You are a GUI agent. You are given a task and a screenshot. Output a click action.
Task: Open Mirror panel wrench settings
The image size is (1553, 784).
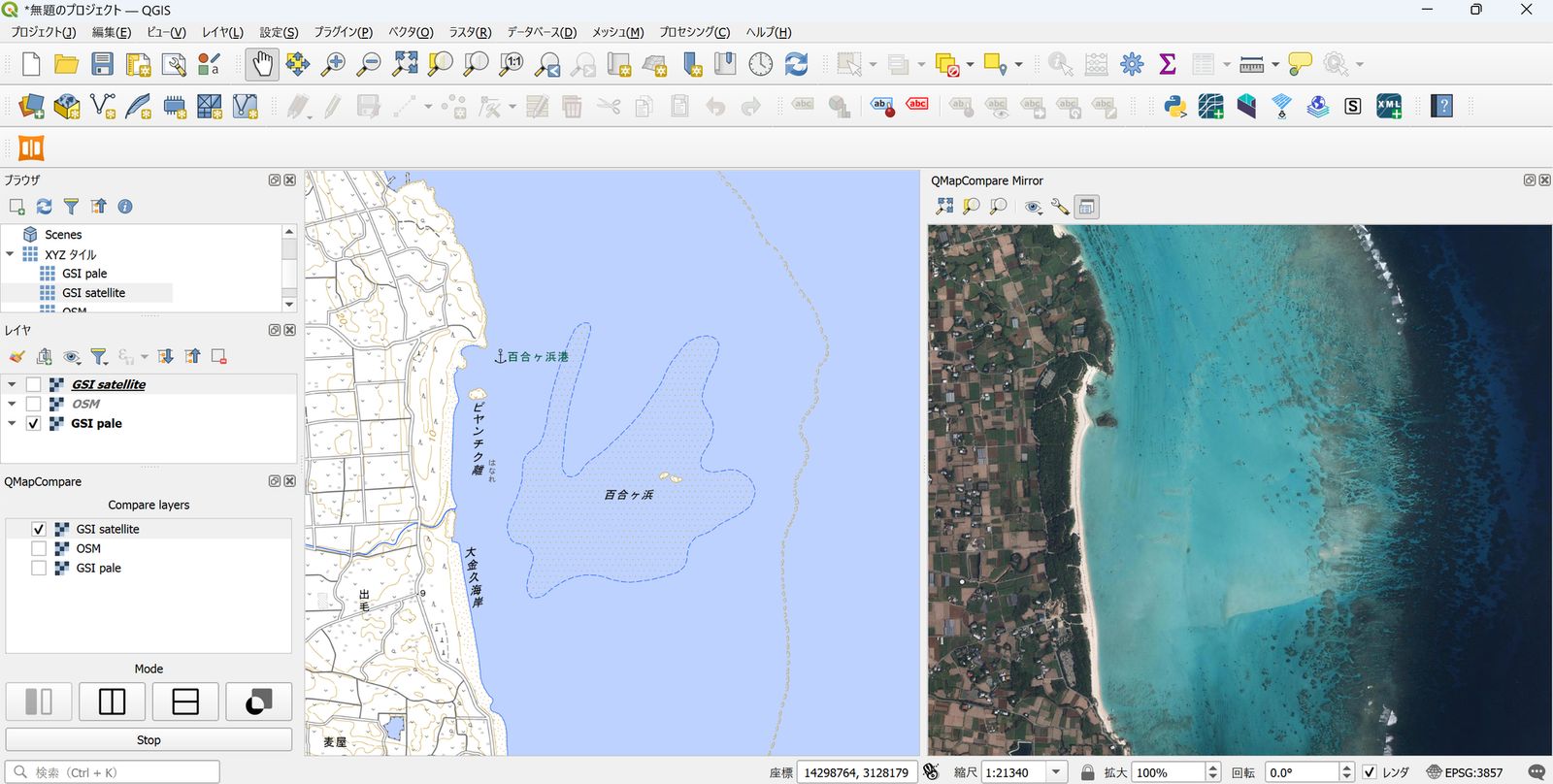(x=1059, y=207)
